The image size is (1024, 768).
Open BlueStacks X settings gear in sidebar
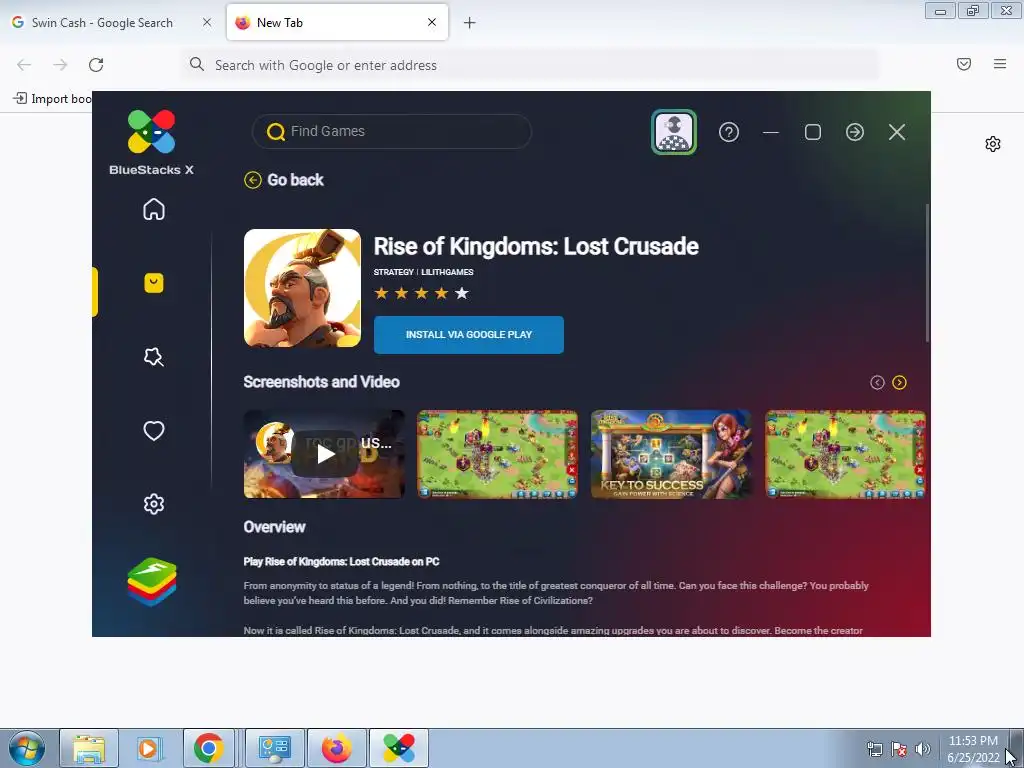click(x=153, y=504)
